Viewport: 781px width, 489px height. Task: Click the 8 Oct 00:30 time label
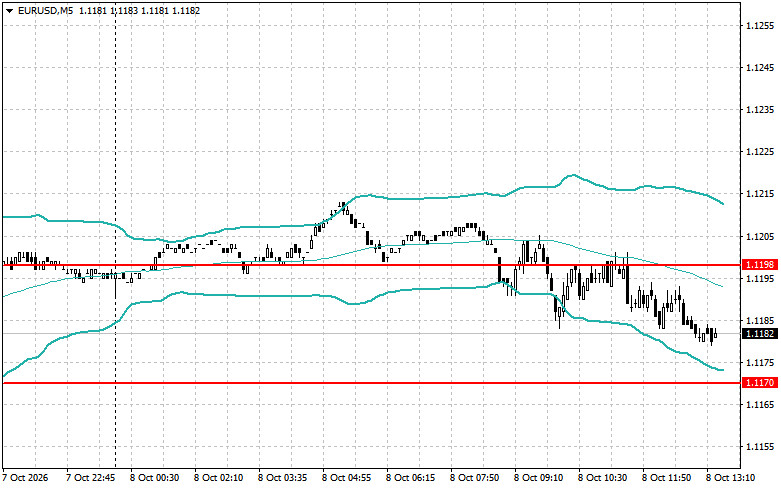154,478
